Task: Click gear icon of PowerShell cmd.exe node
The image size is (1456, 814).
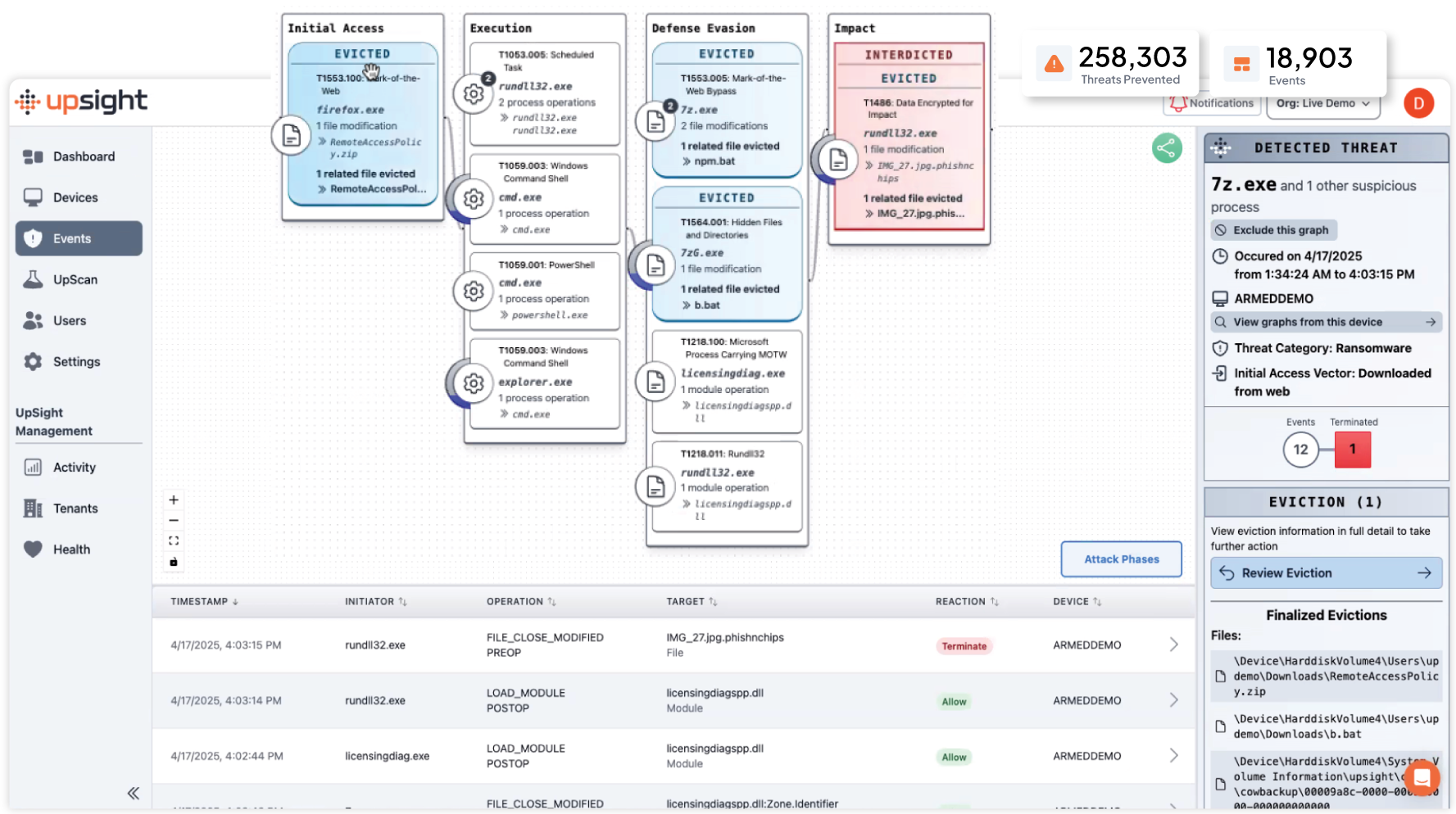Action: click(x=474, y=291)
